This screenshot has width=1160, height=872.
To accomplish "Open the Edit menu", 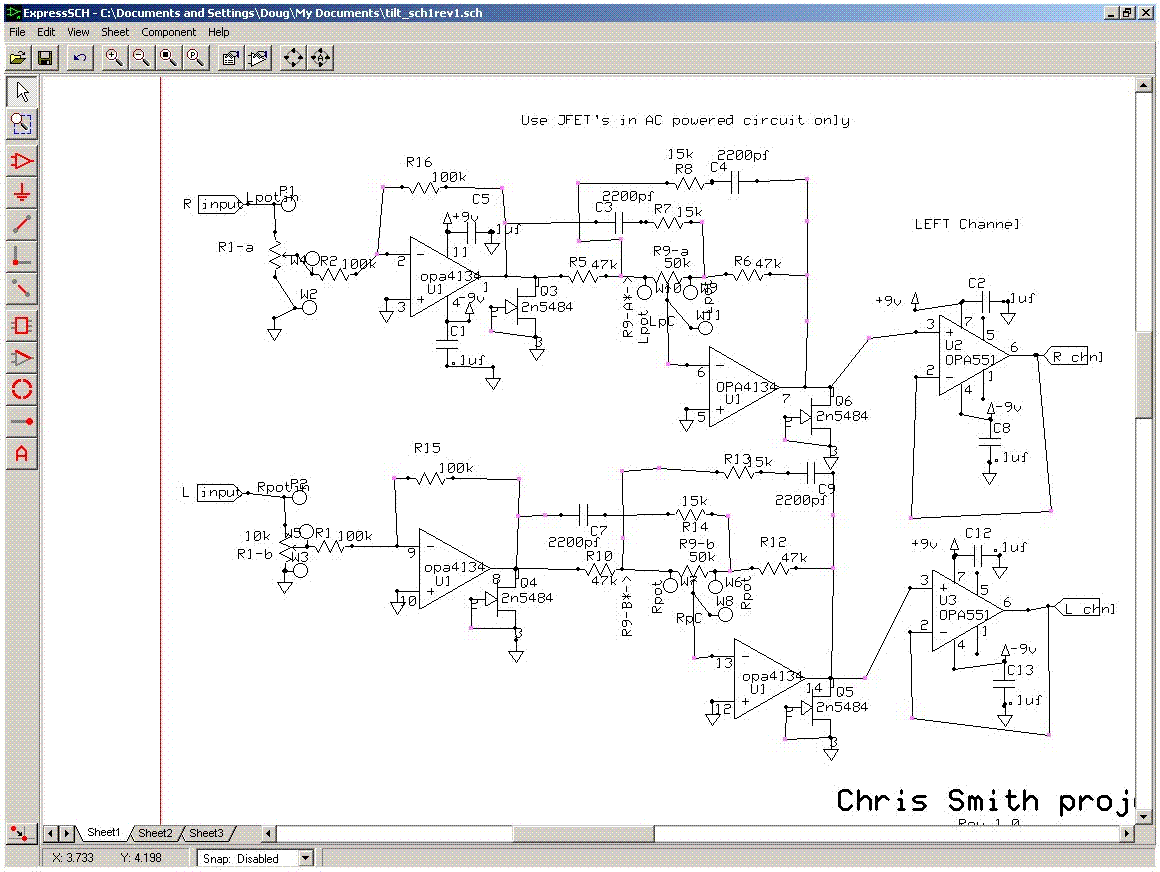I will click(46, 32).
